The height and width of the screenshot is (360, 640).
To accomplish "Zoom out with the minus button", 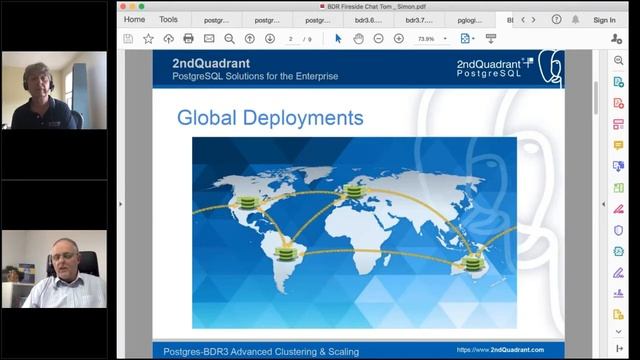I will [x=378, y=39].
